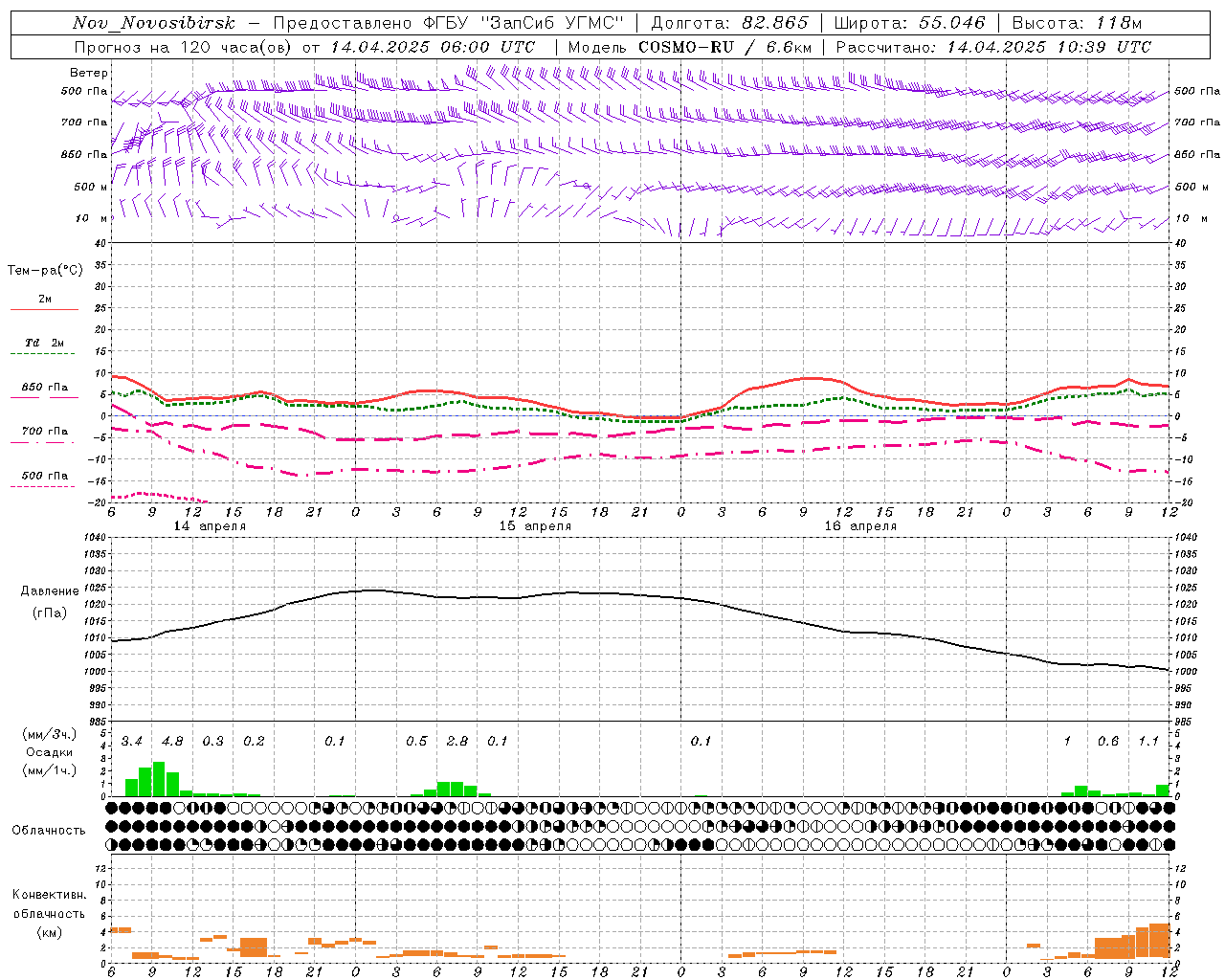Click Прогноз на 120 часа(ов) text
The height and width of the screenshot is (980, 1225).
pos(185,47)
